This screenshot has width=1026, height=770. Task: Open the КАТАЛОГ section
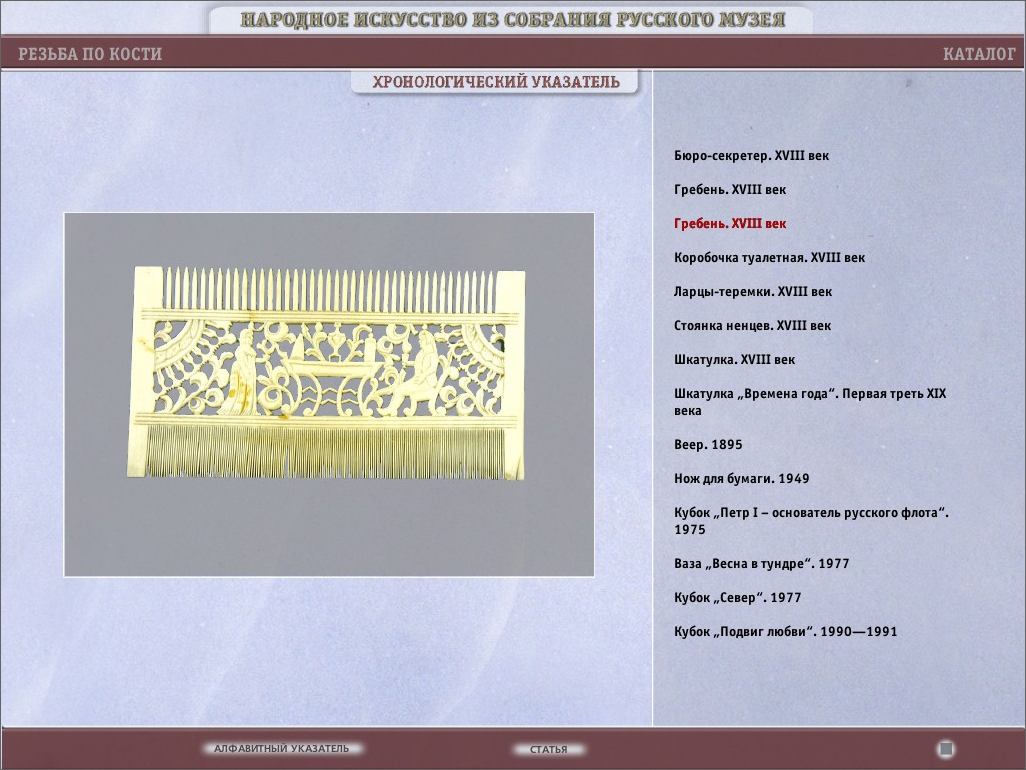(x=978, y=54)
